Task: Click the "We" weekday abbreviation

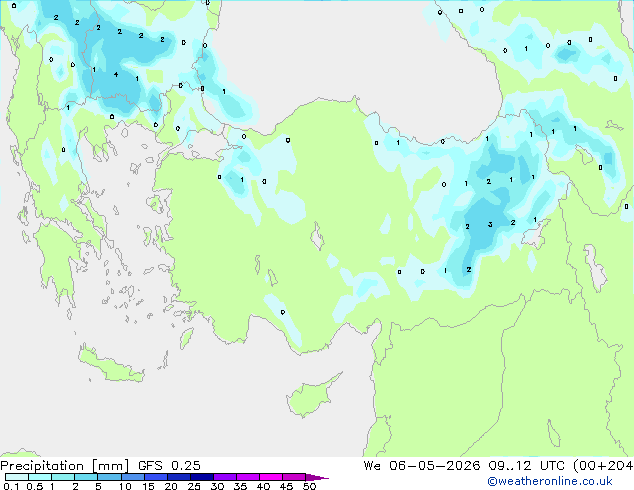Action: point(372,466)
